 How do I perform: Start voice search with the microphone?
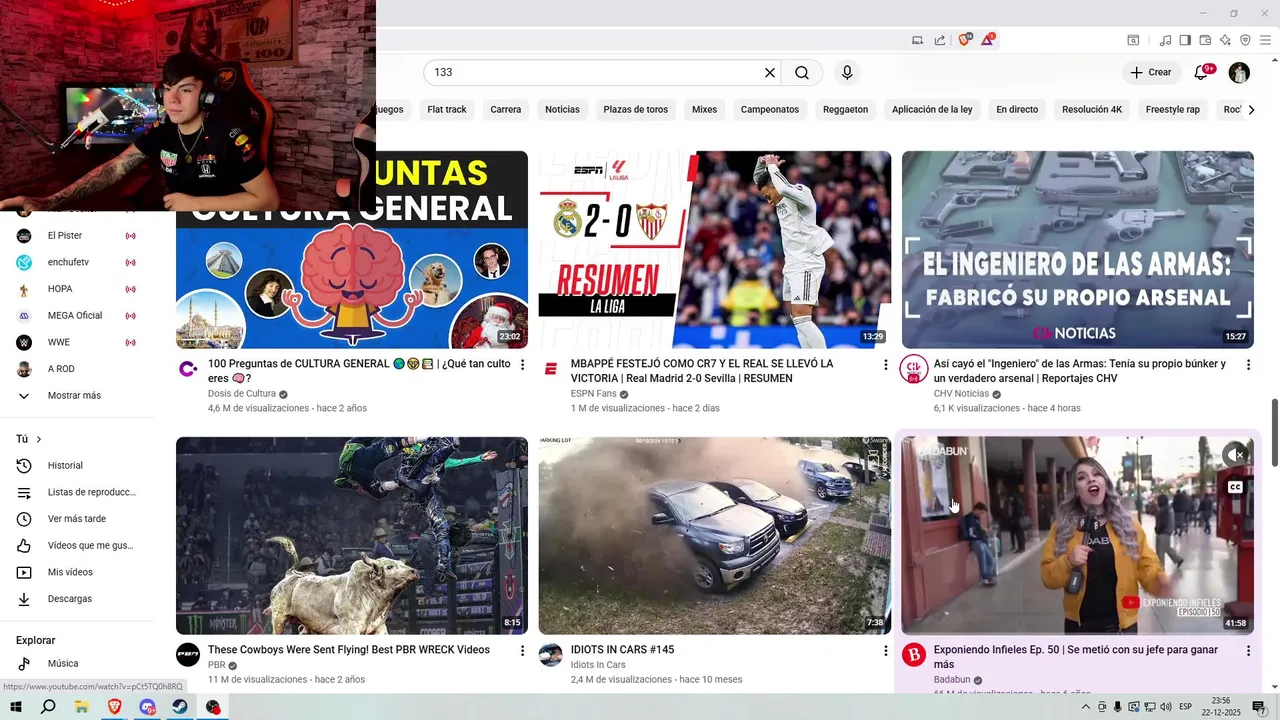pos(847,73)
